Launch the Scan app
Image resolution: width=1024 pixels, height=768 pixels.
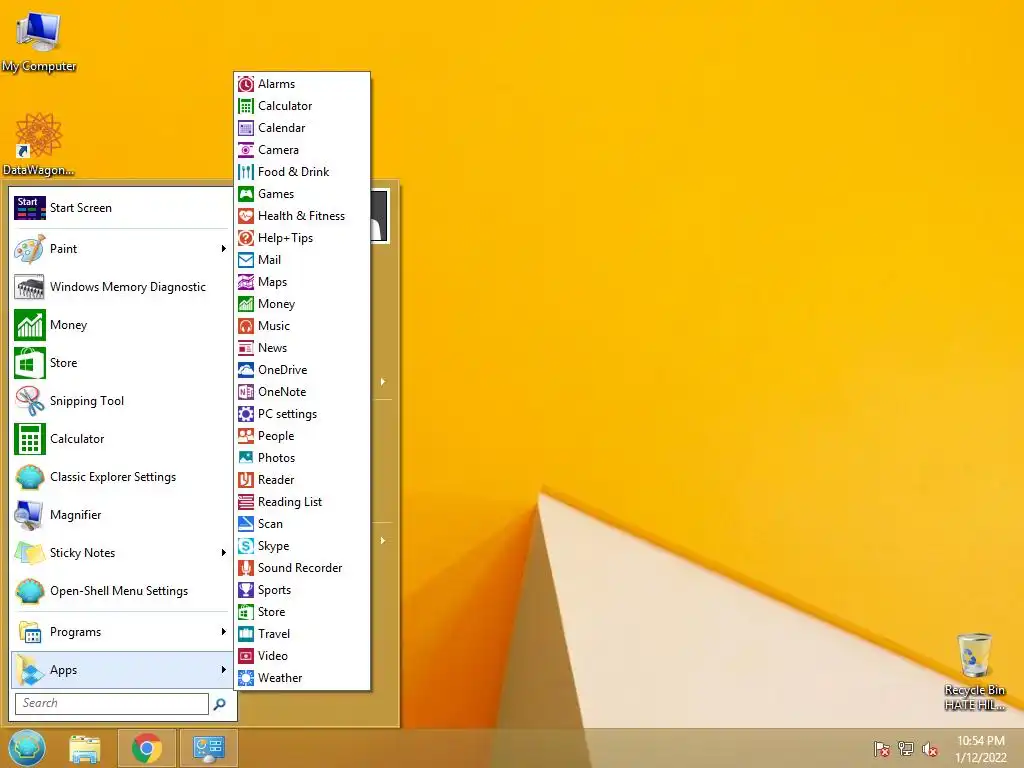click(x=302, y=524)
